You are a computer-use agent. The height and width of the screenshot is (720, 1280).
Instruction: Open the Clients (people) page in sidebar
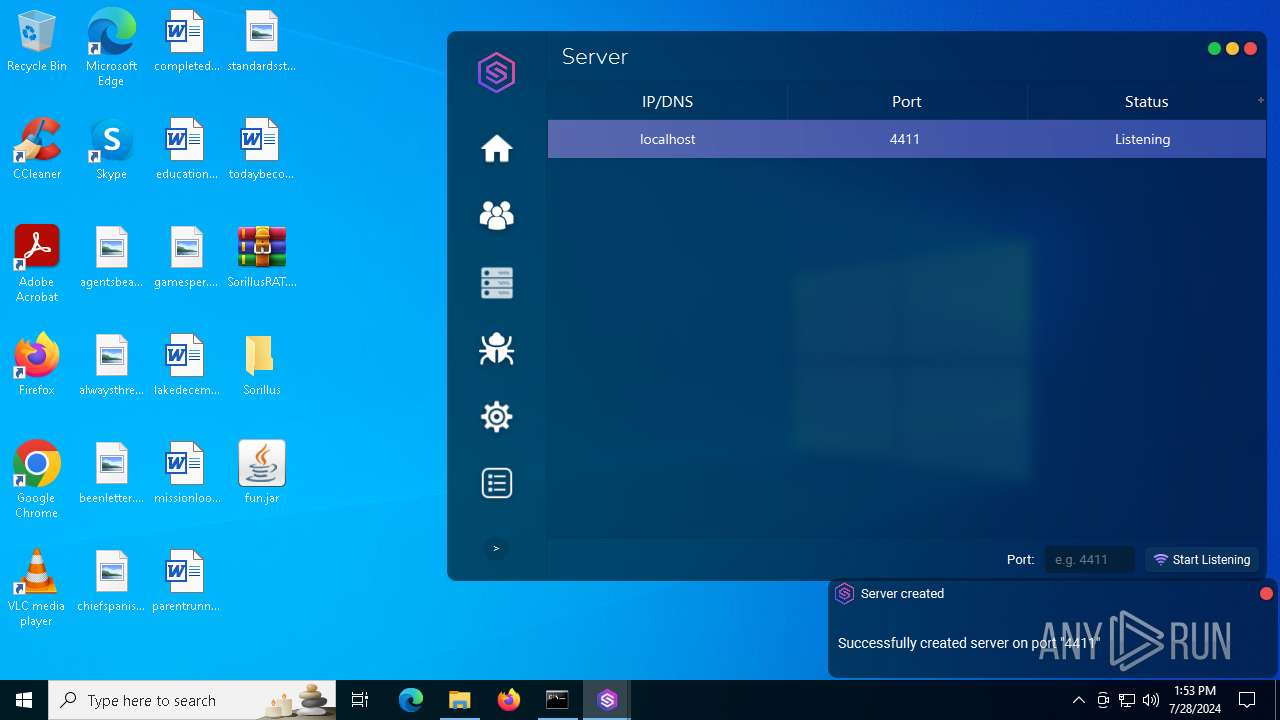(497, 215)
